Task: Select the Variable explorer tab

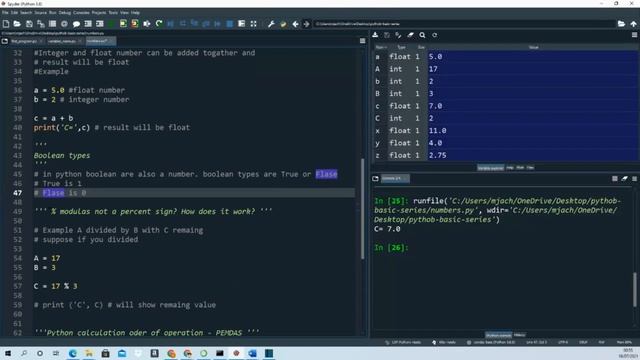Action: pos(491,168)
